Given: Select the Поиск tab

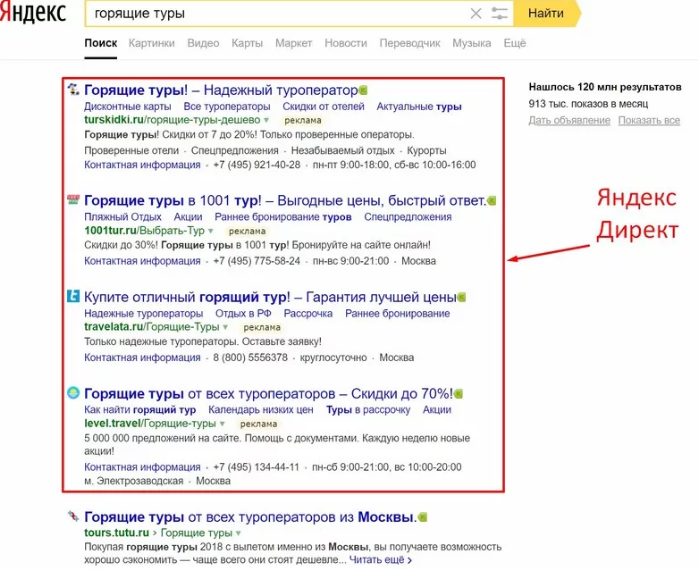Looking at the screenshot, I should coord(101,43).
